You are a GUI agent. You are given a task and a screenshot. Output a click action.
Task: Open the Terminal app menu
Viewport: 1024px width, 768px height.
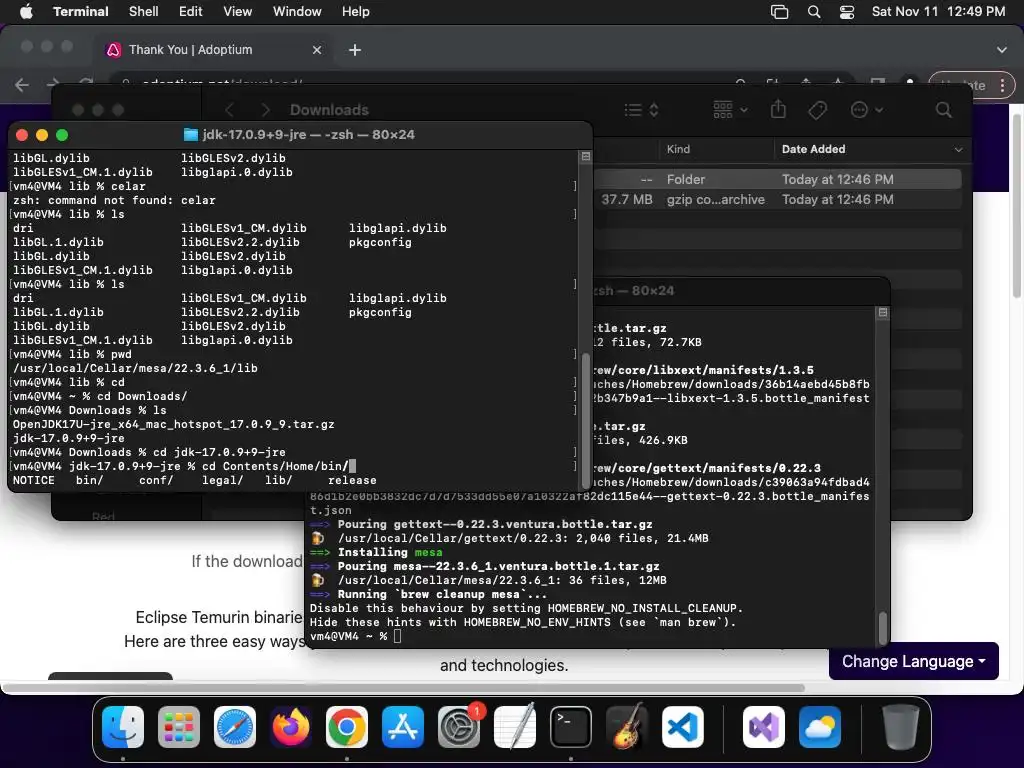click(x=80, y=12)
